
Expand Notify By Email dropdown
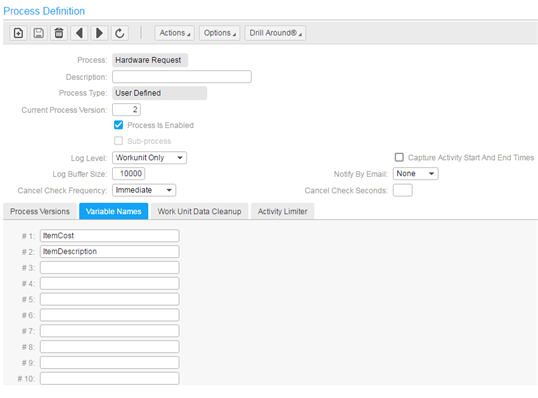pos(416,174)
